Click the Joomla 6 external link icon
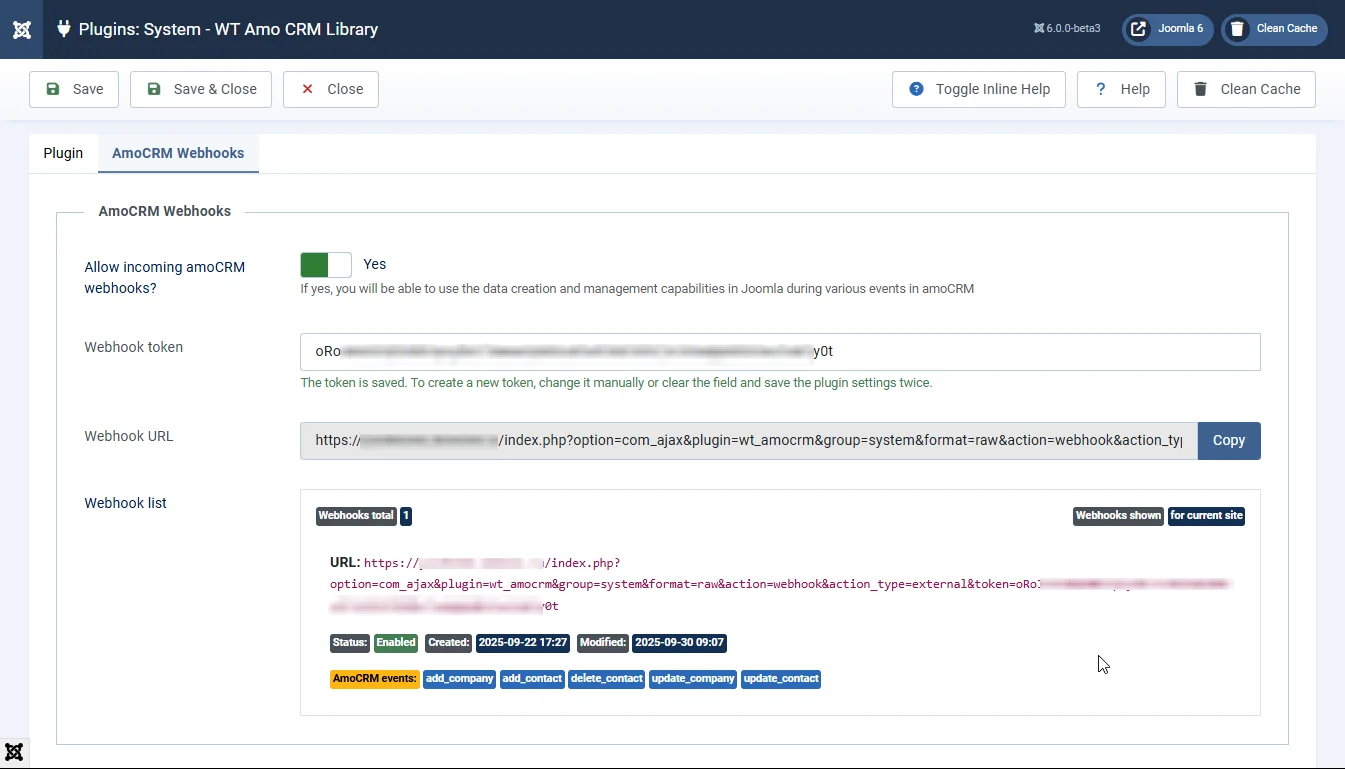This screenshot has width=1345, height=769. coord(1138,29)
